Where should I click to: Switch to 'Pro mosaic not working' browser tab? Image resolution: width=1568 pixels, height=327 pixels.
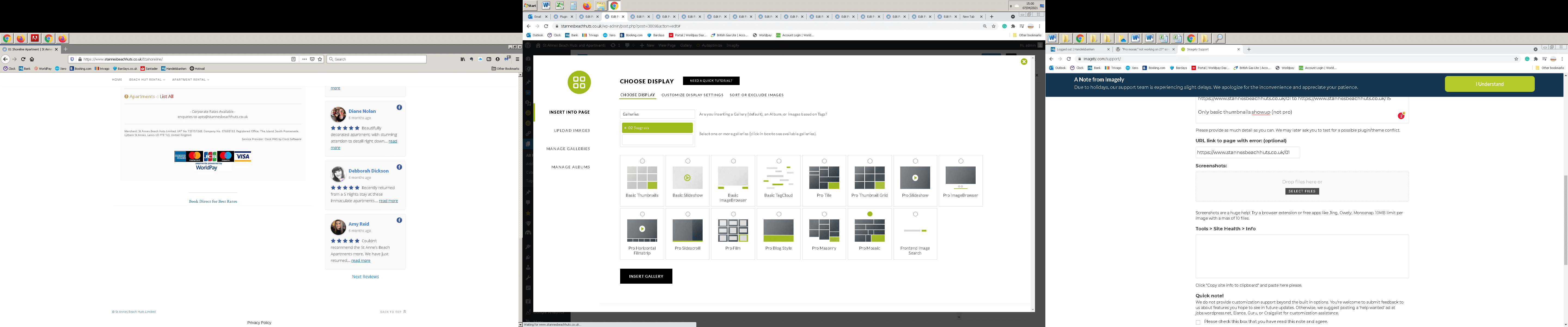1144,49
